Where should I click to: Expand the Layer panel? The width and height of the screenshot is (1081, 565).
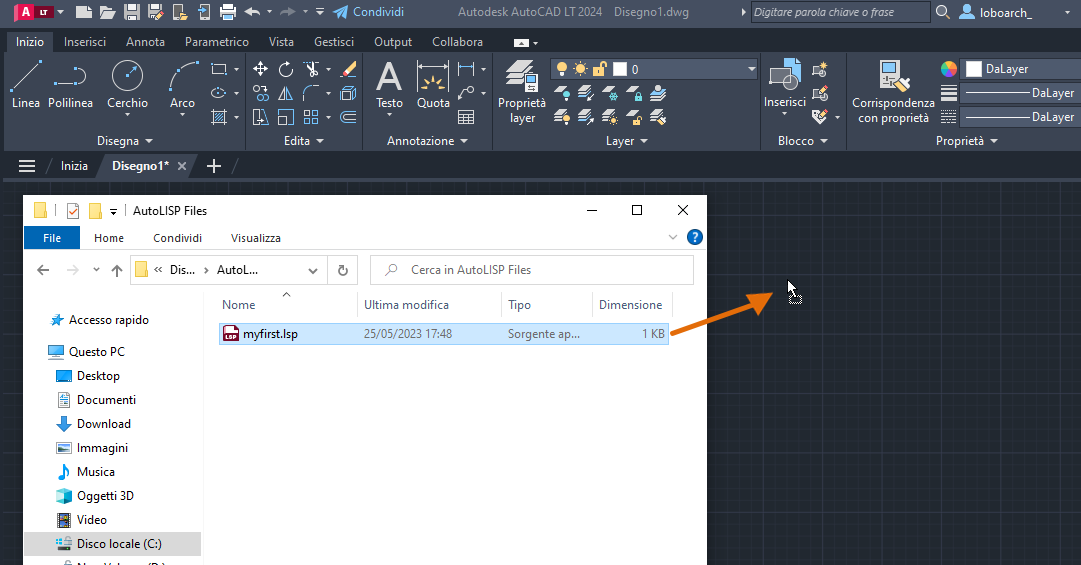coord(627,141)
